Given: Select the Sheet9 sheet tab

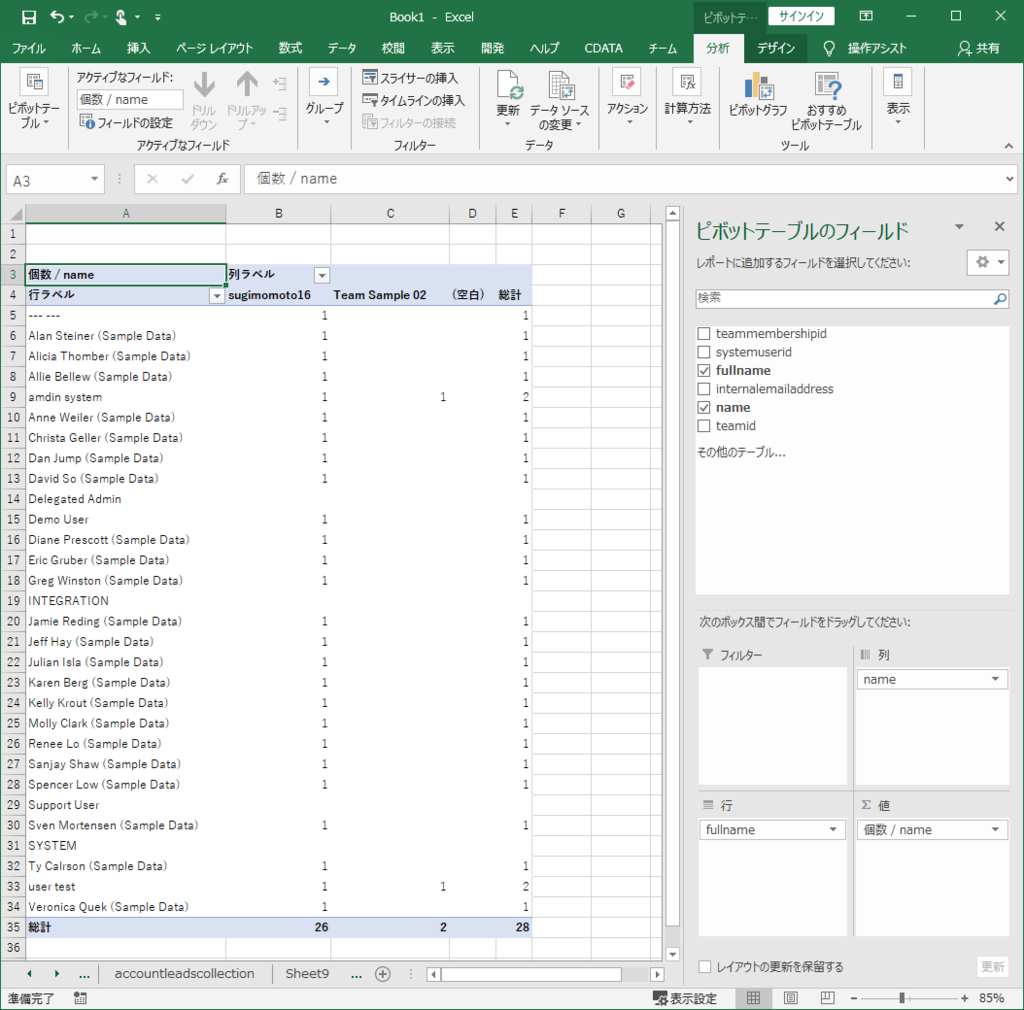Looking at the screenshot, I should [x=307, y=974].
